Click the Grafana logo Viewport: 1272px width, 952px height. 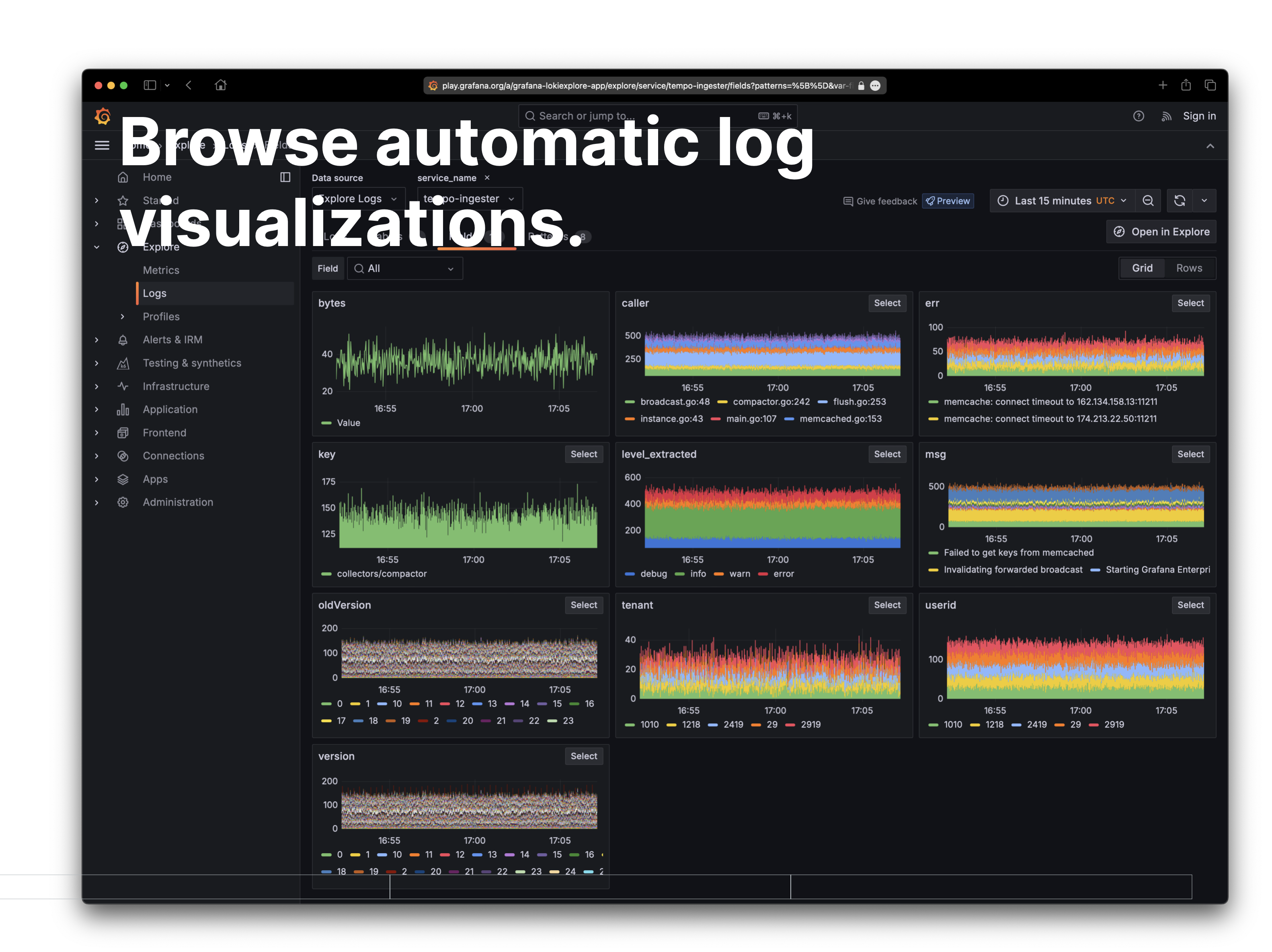pyautogui.click(x=103, y=116)
